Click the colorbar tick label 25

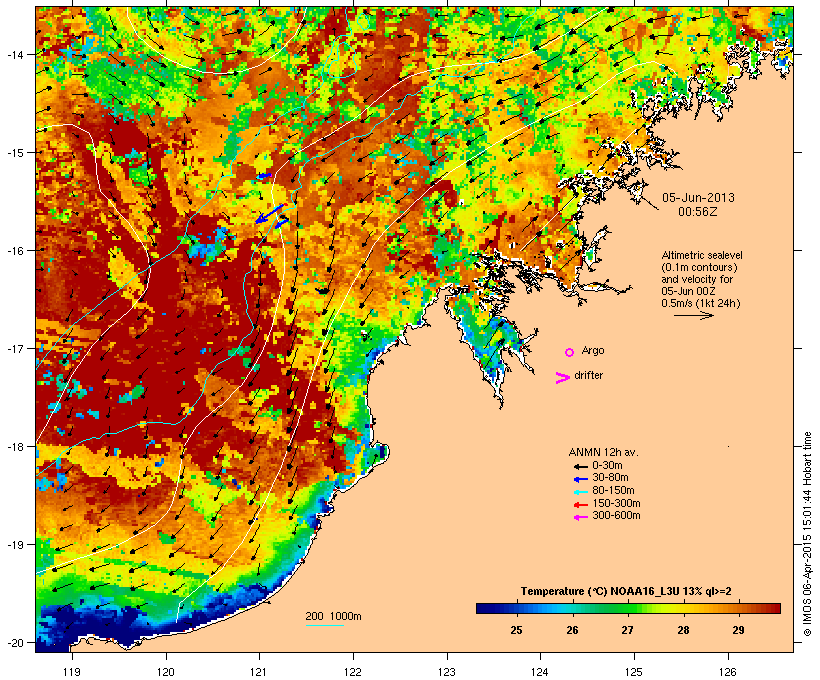[516, 630]
